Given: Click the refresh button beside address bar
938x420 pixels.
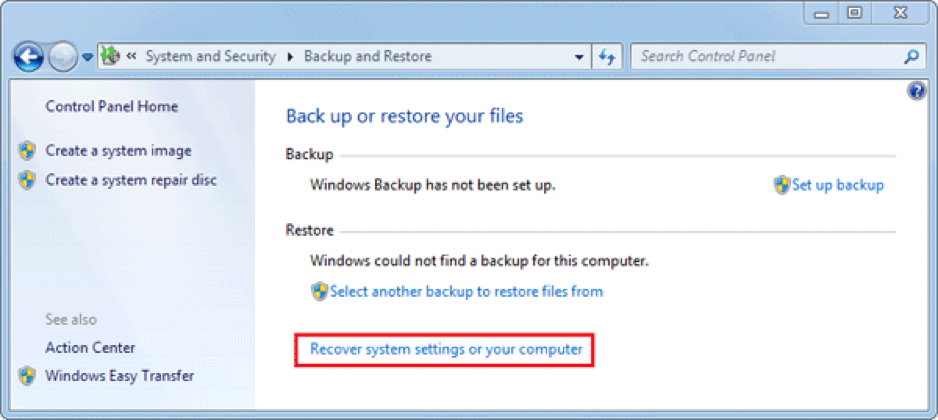Looking at the screenshot, I should point(607,57).
